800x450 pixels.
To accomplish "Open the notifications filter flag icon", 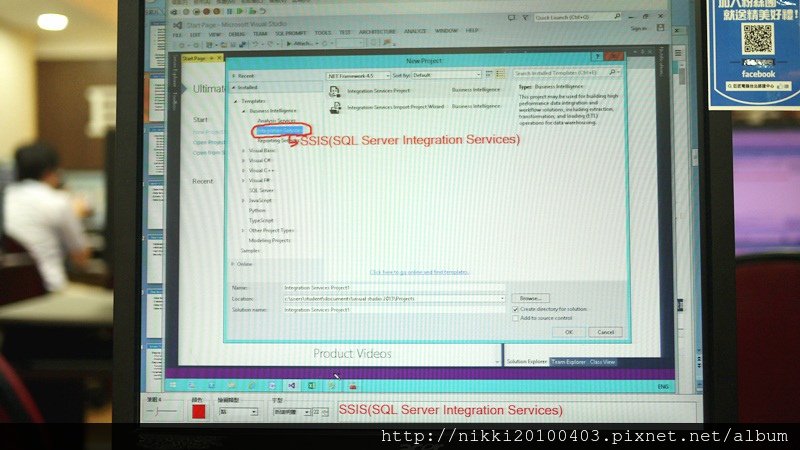I will click(x=525, y=17).
